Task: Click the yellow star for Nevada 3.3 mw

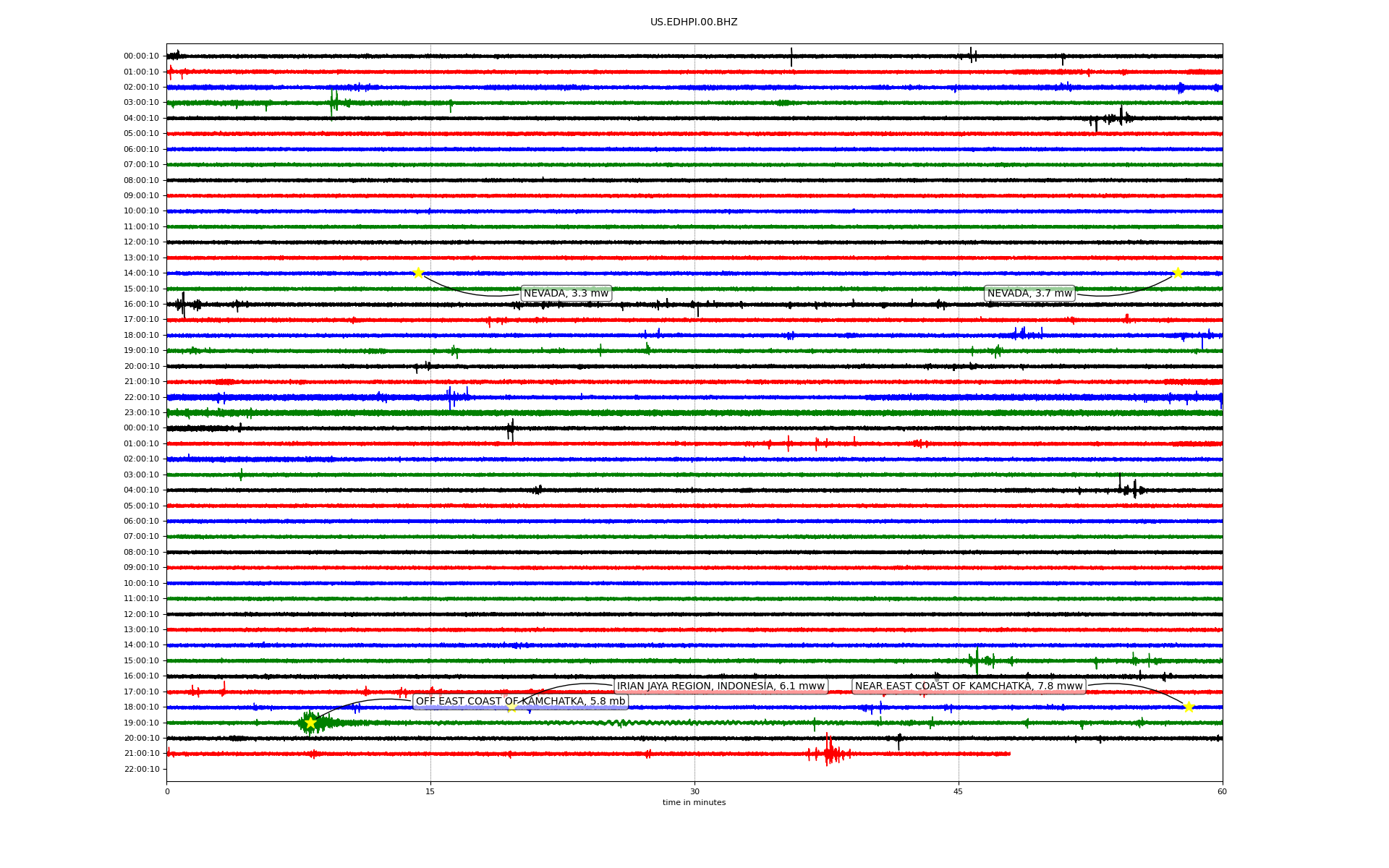Action: (417, 273)
